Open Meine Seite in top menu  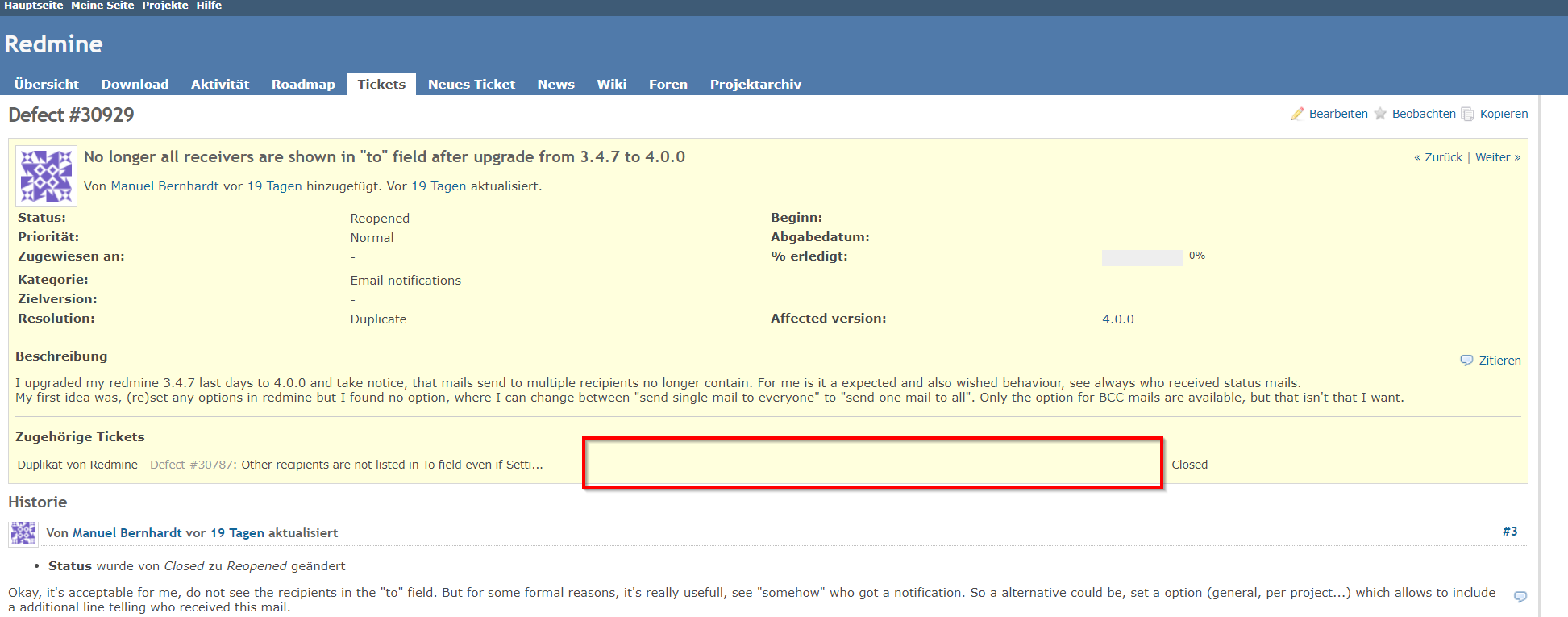point(102,6)
